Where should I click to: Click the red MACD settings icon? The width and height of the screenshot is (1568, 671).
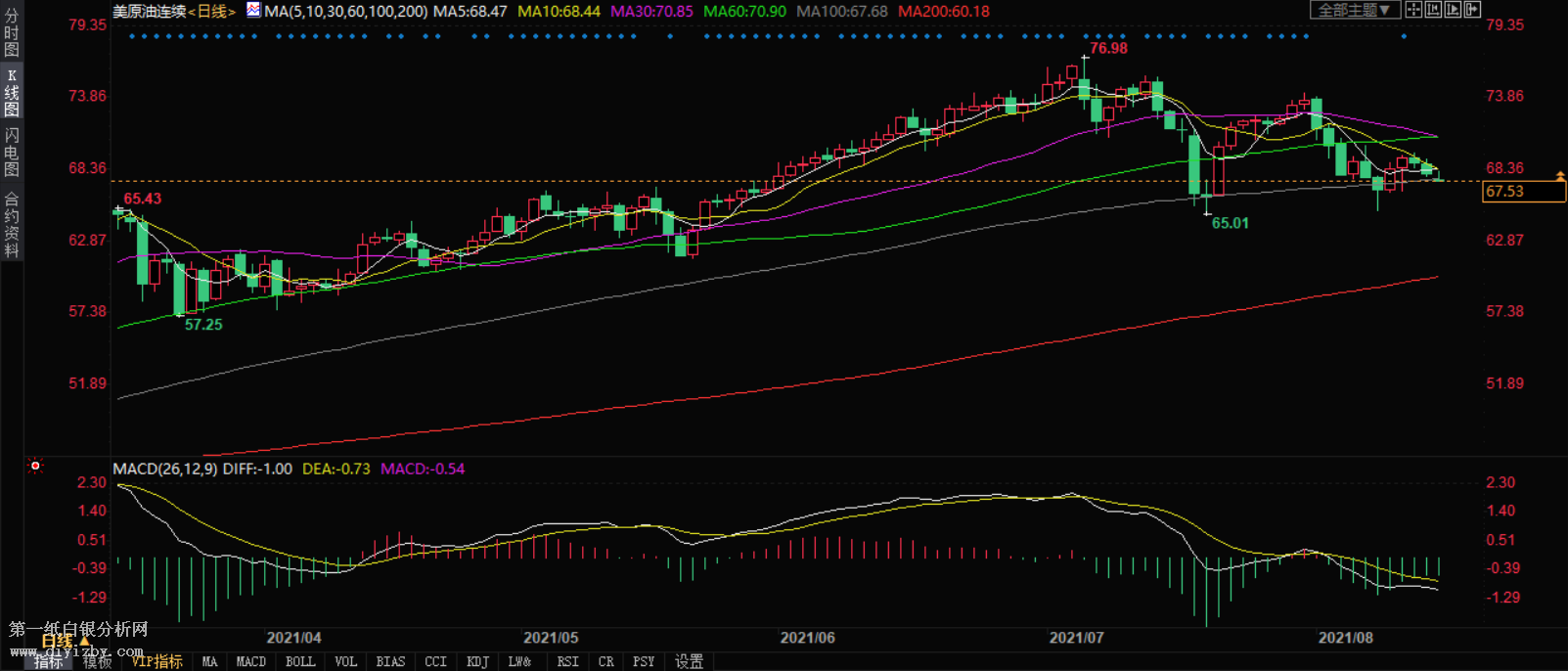pos(35,466)
